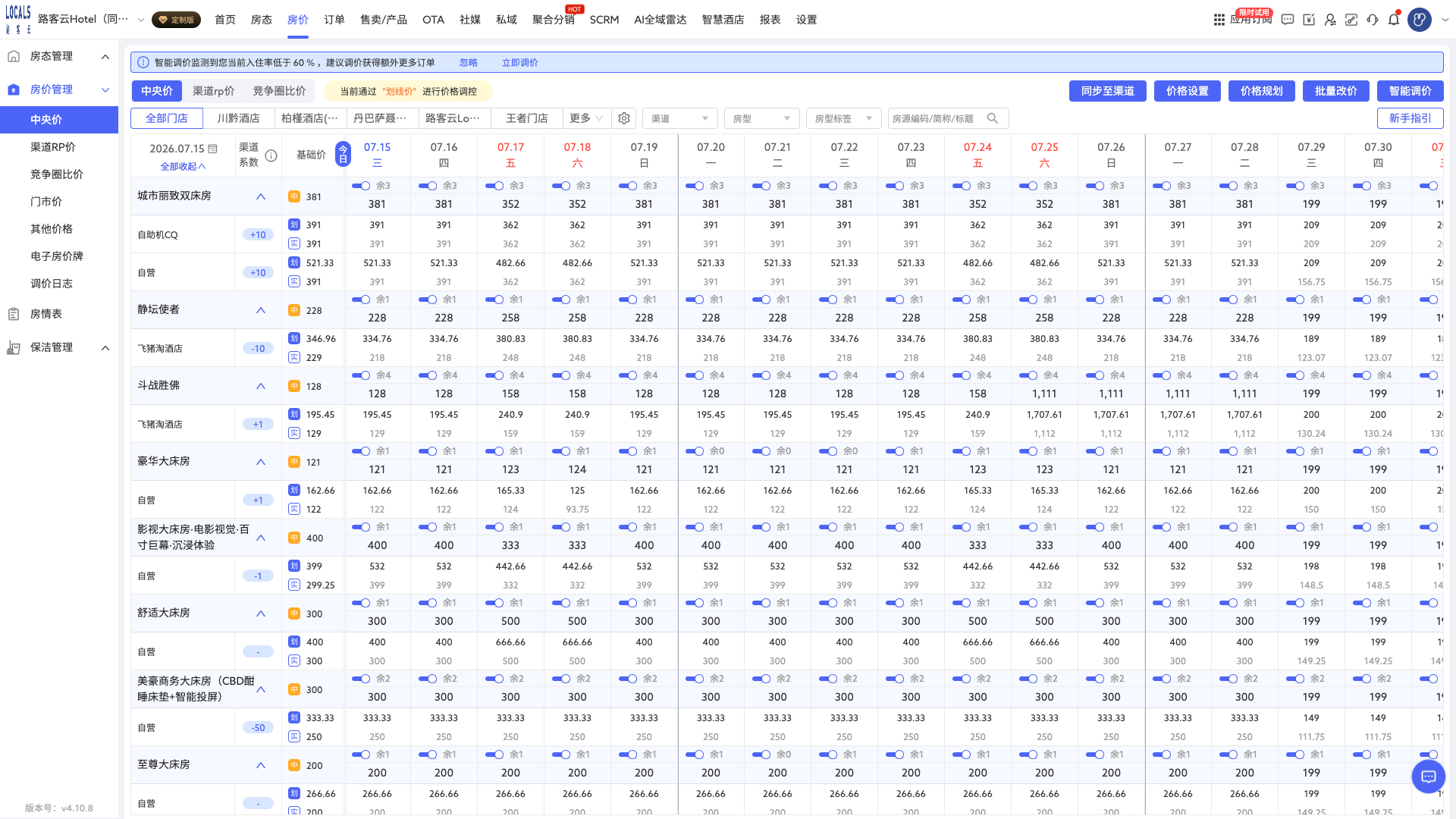1456x819 pixels.
Task: Click 同步至渠道 button
Action: pos(1108,91)
